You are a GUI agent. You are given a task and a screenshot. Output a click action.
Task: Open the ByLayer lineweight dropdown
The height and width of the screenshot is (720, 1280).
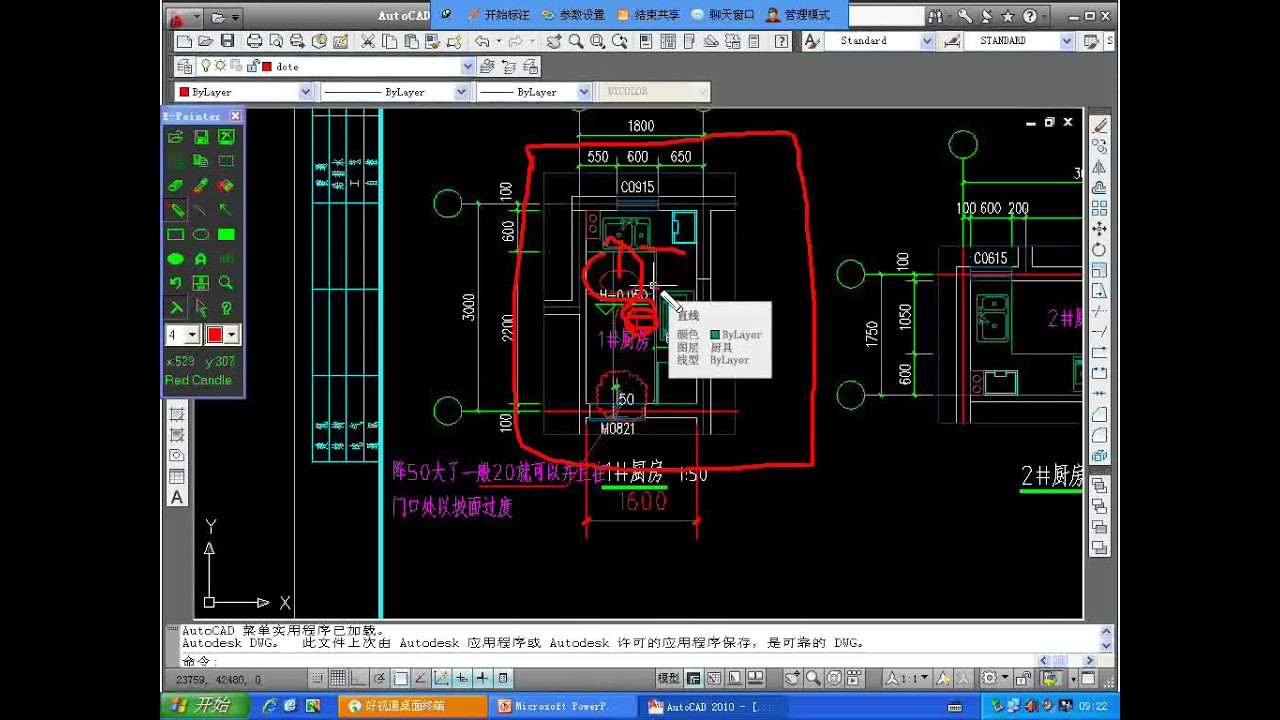point(583,92)
